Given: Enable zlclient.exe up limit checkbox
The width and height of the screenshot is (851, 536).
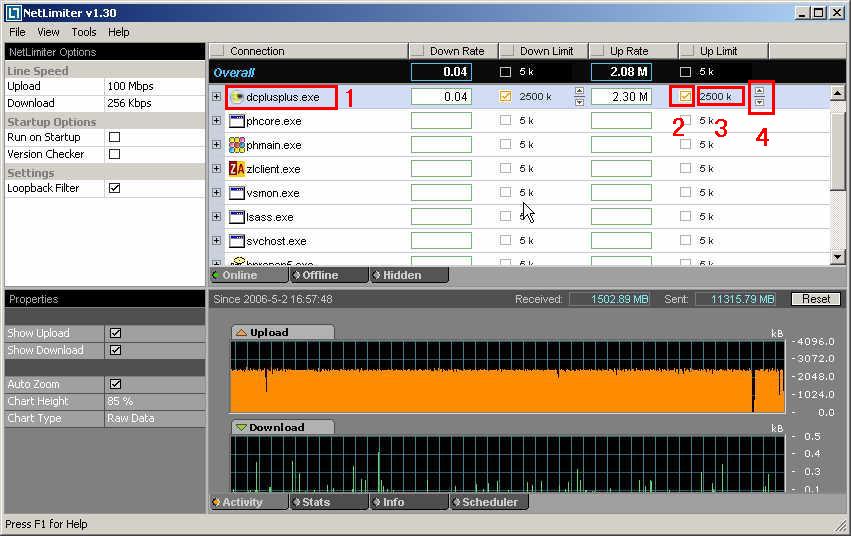Looking at the screenshot, I should (685, 168).
